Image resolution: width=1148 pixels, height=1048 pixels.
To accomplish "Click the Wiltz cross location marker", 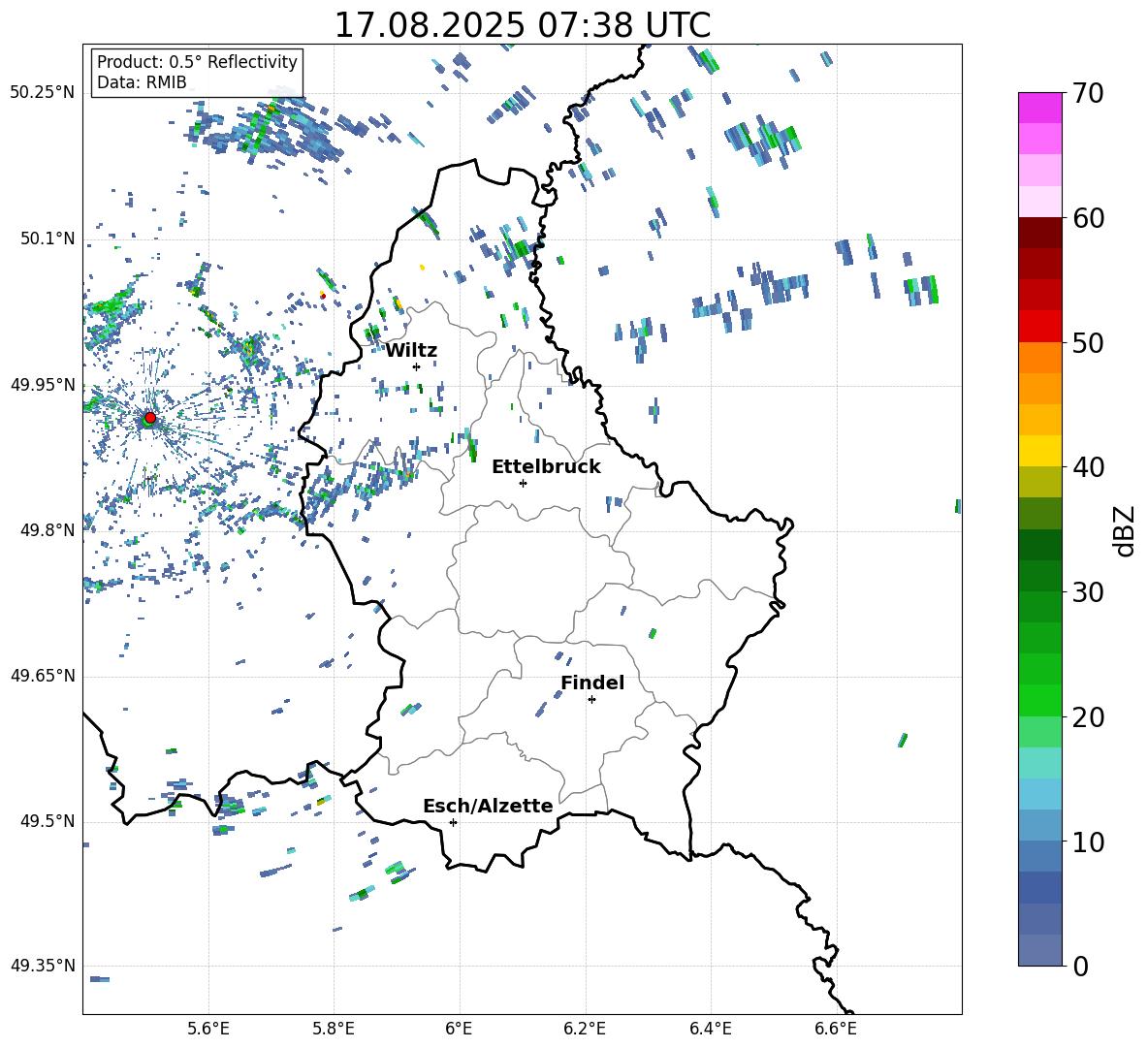I will (x=417, y=366).
